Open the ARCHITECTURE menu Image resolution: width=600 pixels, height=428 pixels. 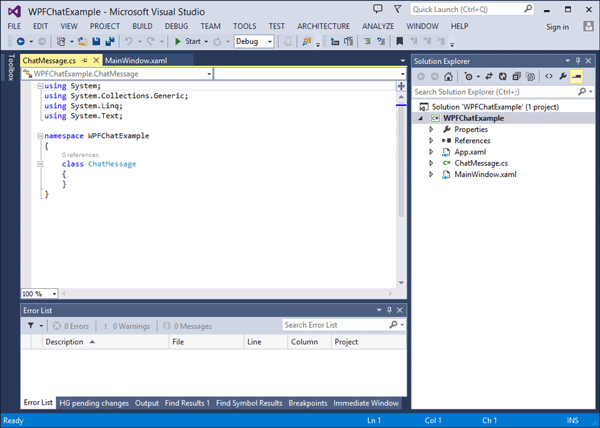tap(323, 26)
